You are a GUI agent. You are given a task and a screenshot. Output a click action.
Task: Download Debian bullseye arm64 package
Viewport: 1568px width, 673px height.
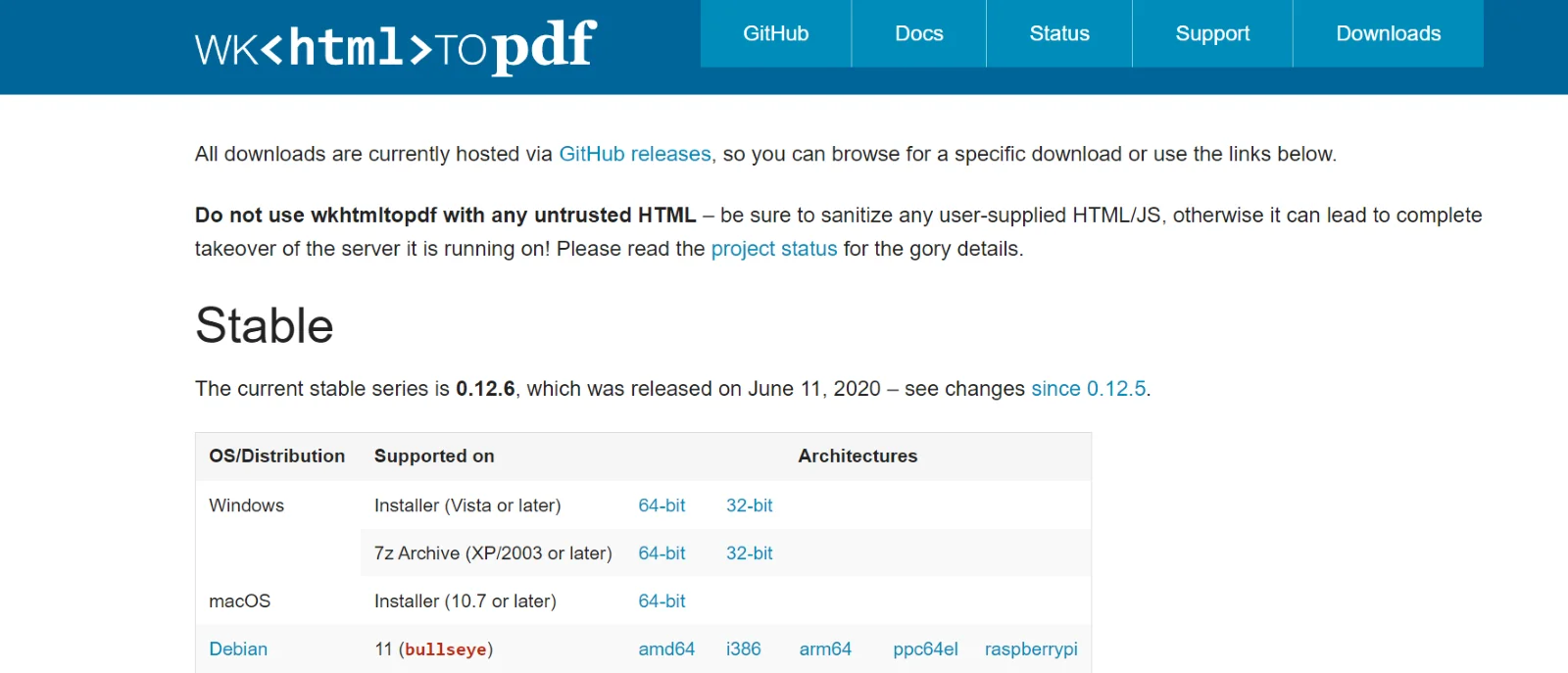click(x=825, y=649)
